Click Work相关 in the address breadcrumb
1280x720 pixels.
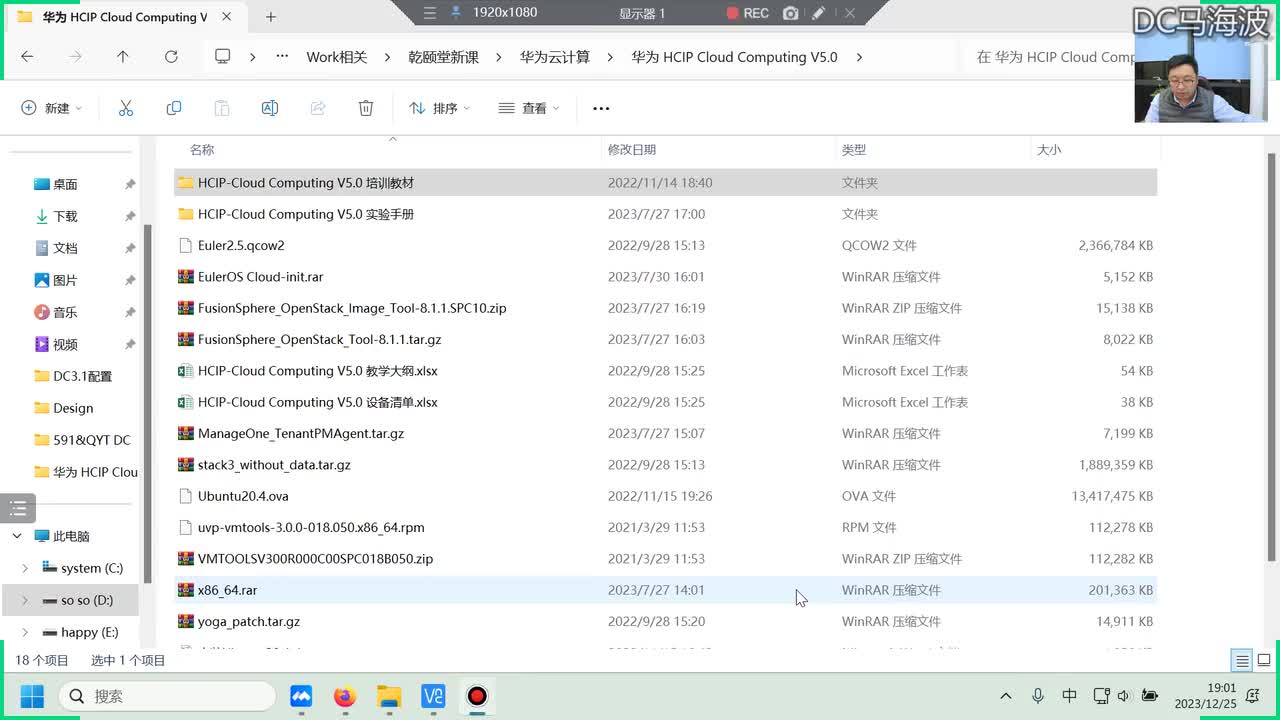(337, 57)
